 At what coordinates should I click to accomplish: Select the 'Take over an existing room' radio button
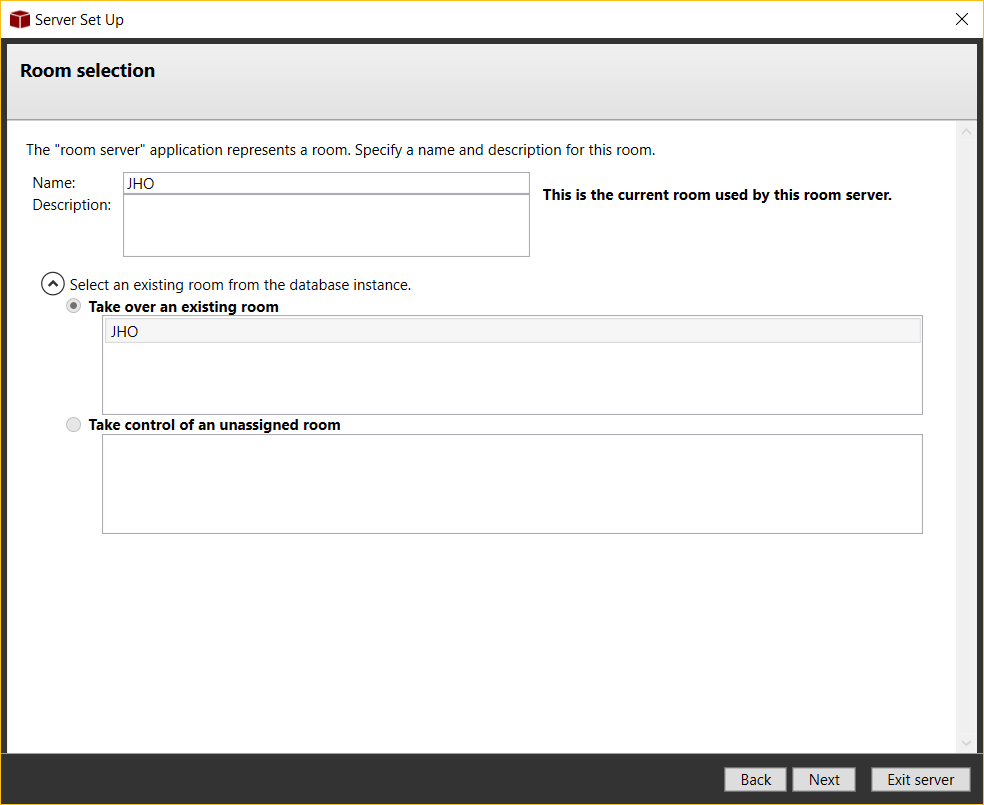(x=74, y=306)
